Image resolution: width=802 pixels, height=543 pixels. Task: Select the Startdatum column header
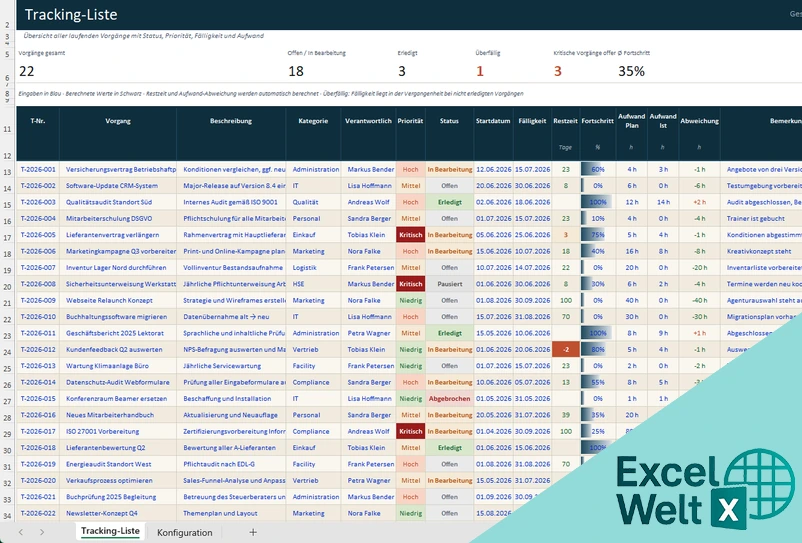coord(493,121)
